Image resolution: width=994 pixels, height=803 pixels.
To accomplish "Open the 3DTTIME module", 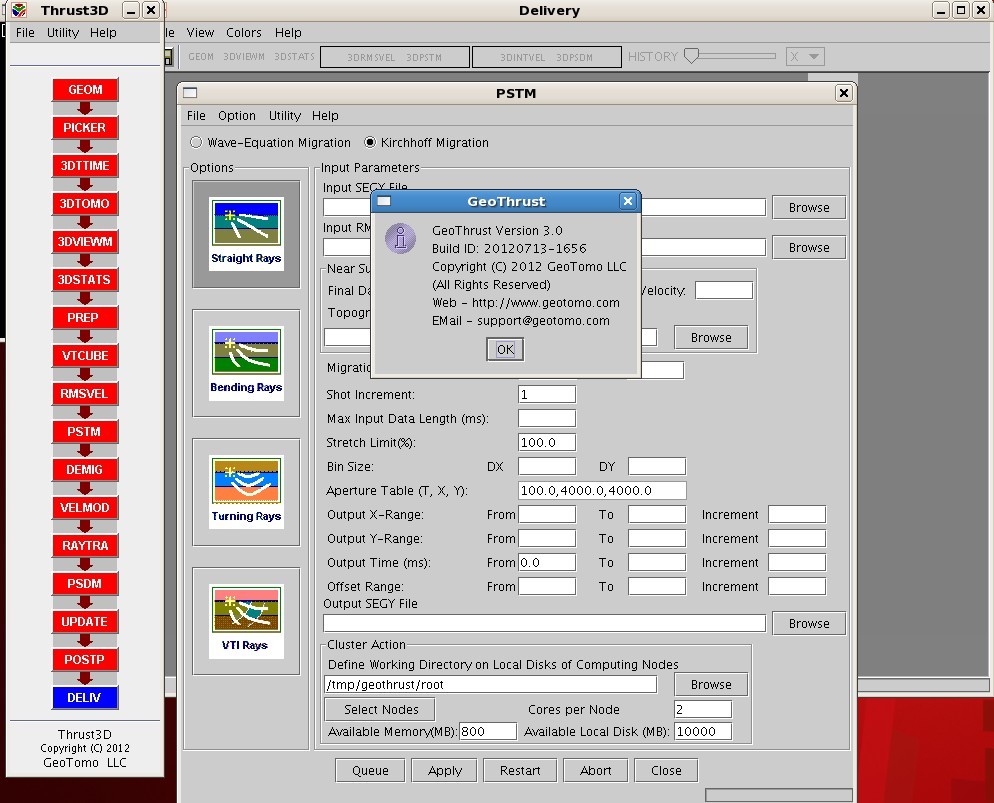I will click(85, 165).
